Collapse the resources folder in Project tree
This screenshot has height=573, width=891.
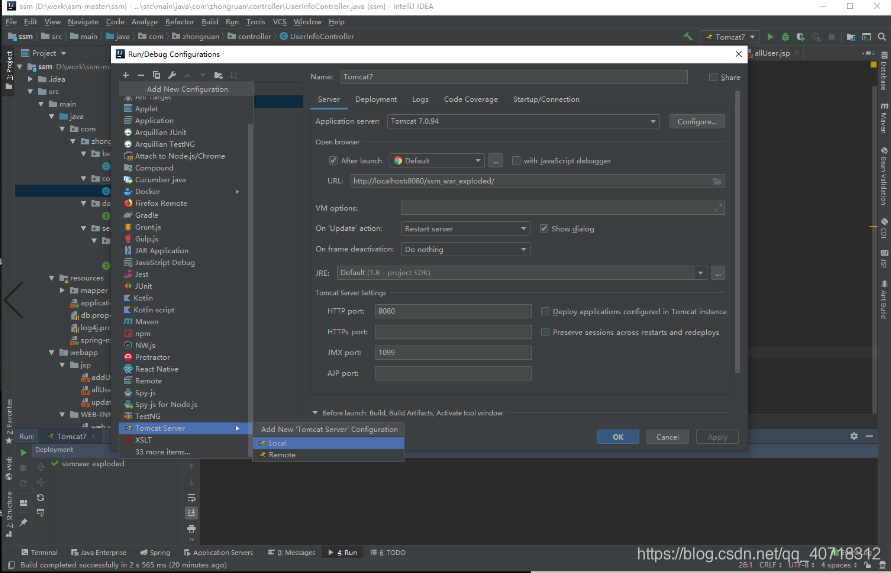[52, 278]
